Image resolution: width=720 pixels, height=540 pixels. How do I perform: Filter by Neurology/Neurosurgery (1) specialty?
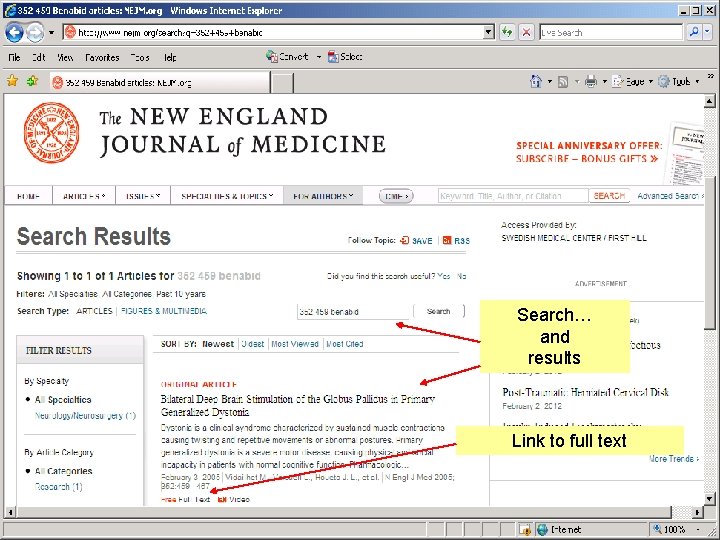click(x=85, y=416)
